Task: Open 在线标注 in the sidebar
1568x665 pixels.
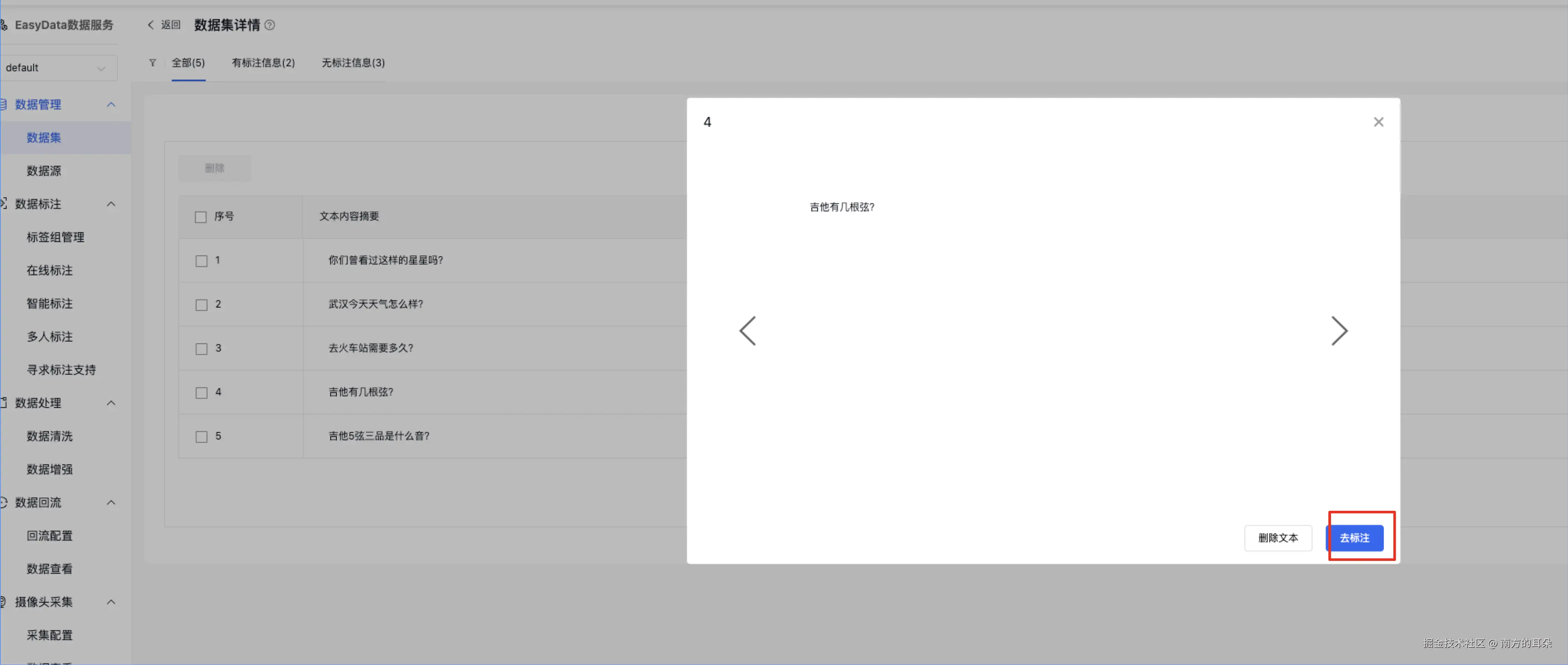Action: pos(49,270)
